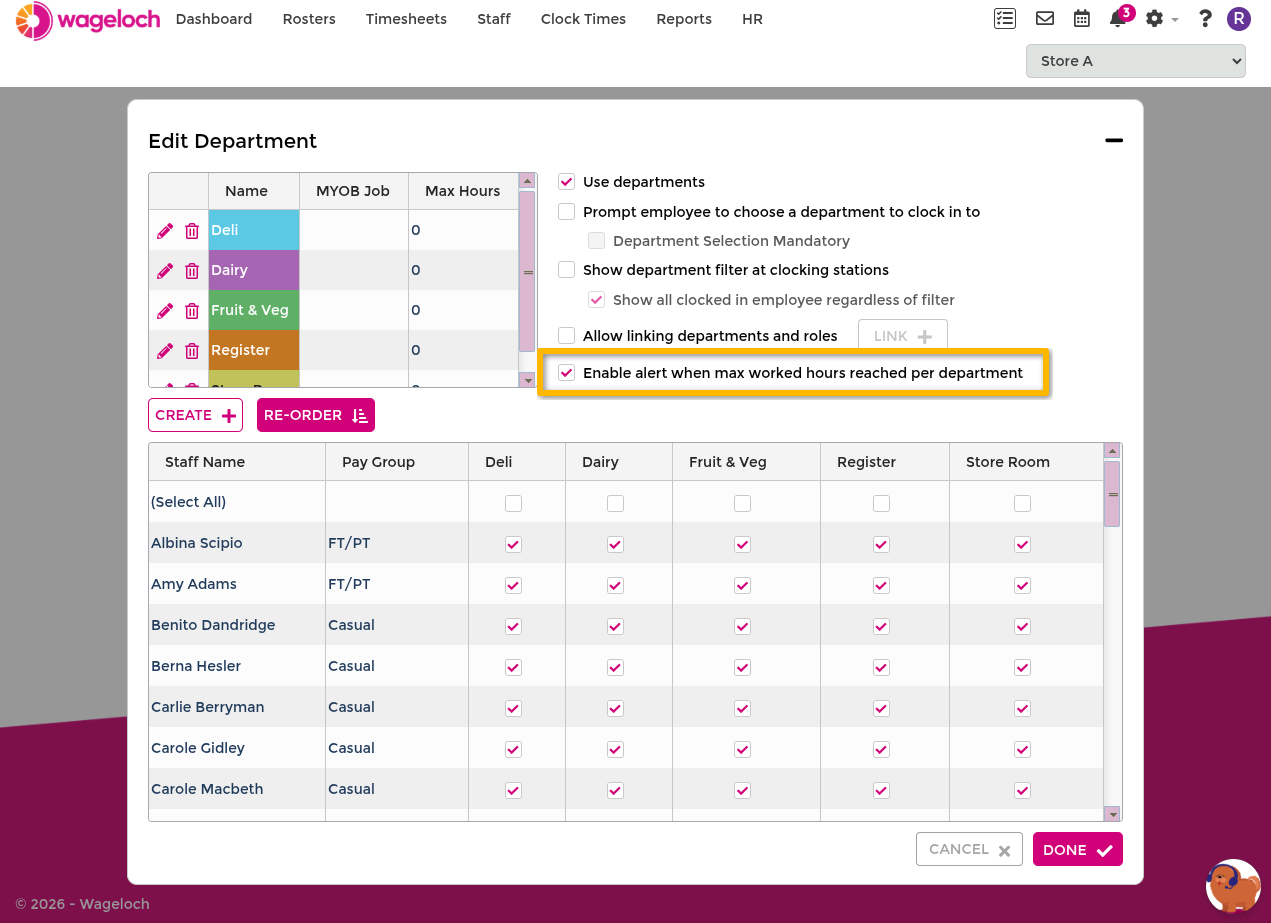Open the checklist tasks icon
1271x923 pixels.
coord(1005,19)
